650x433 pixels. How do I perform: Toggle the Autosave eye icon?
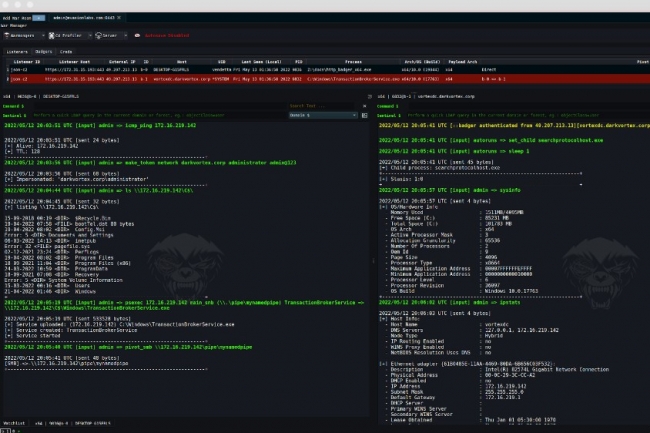coord(137,36)
